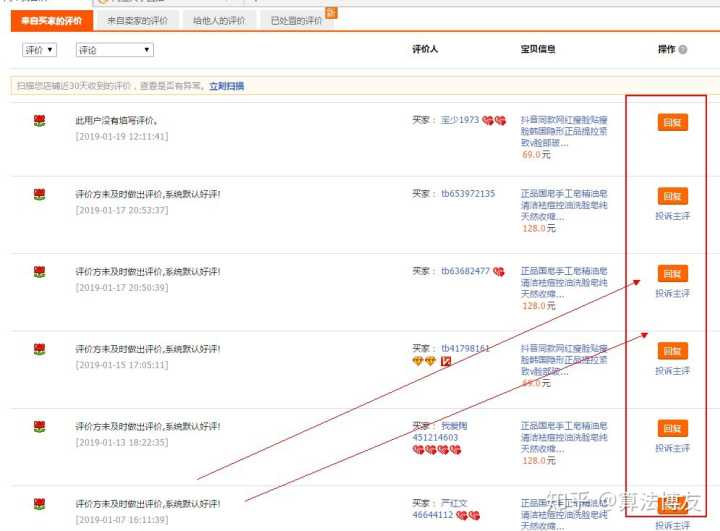Open buyer tb653972135's profile link
The image size is (720, 531).
[x=467, y=194]
